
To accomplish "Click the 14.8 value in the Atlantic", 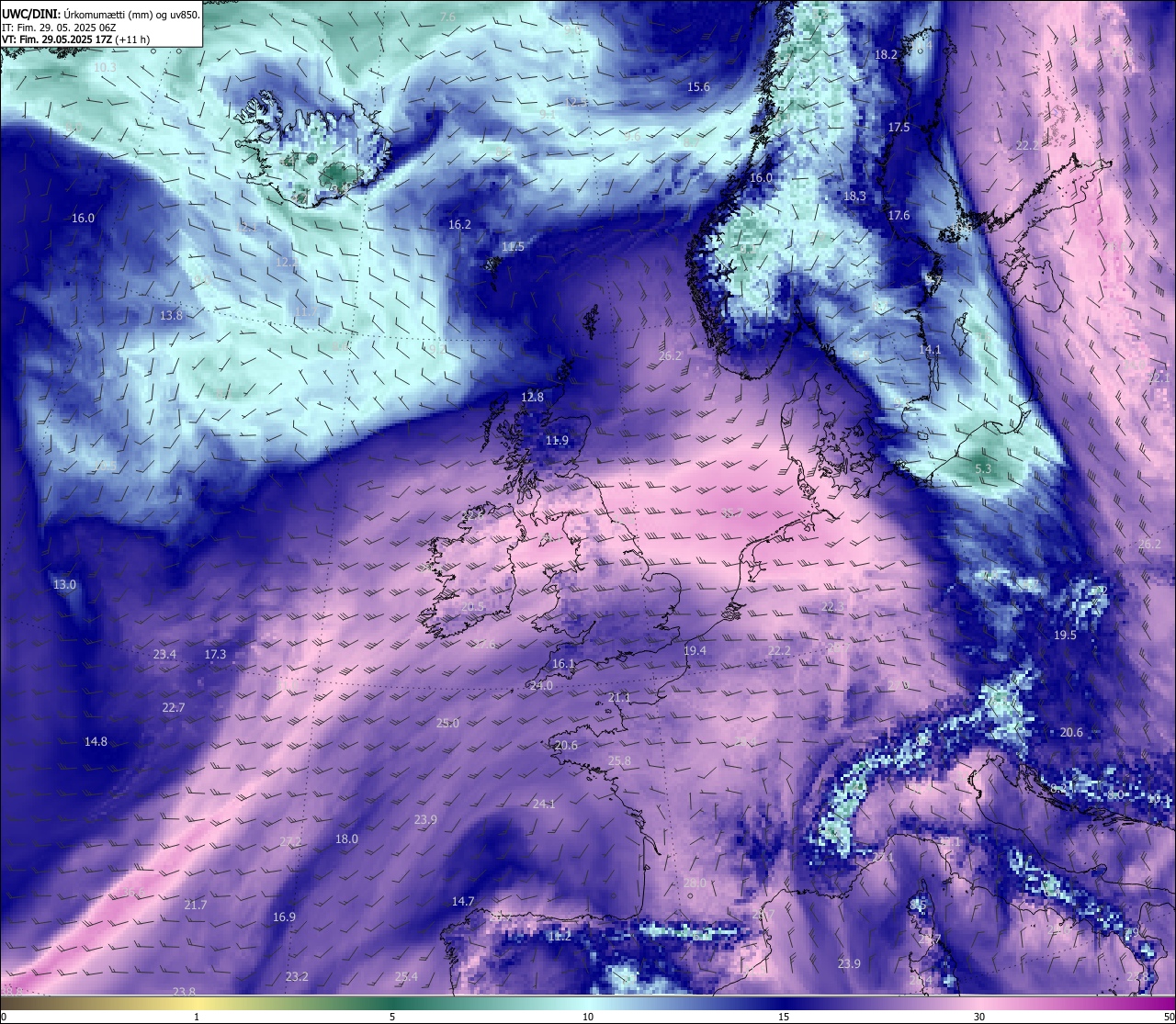I will [96, 741].
